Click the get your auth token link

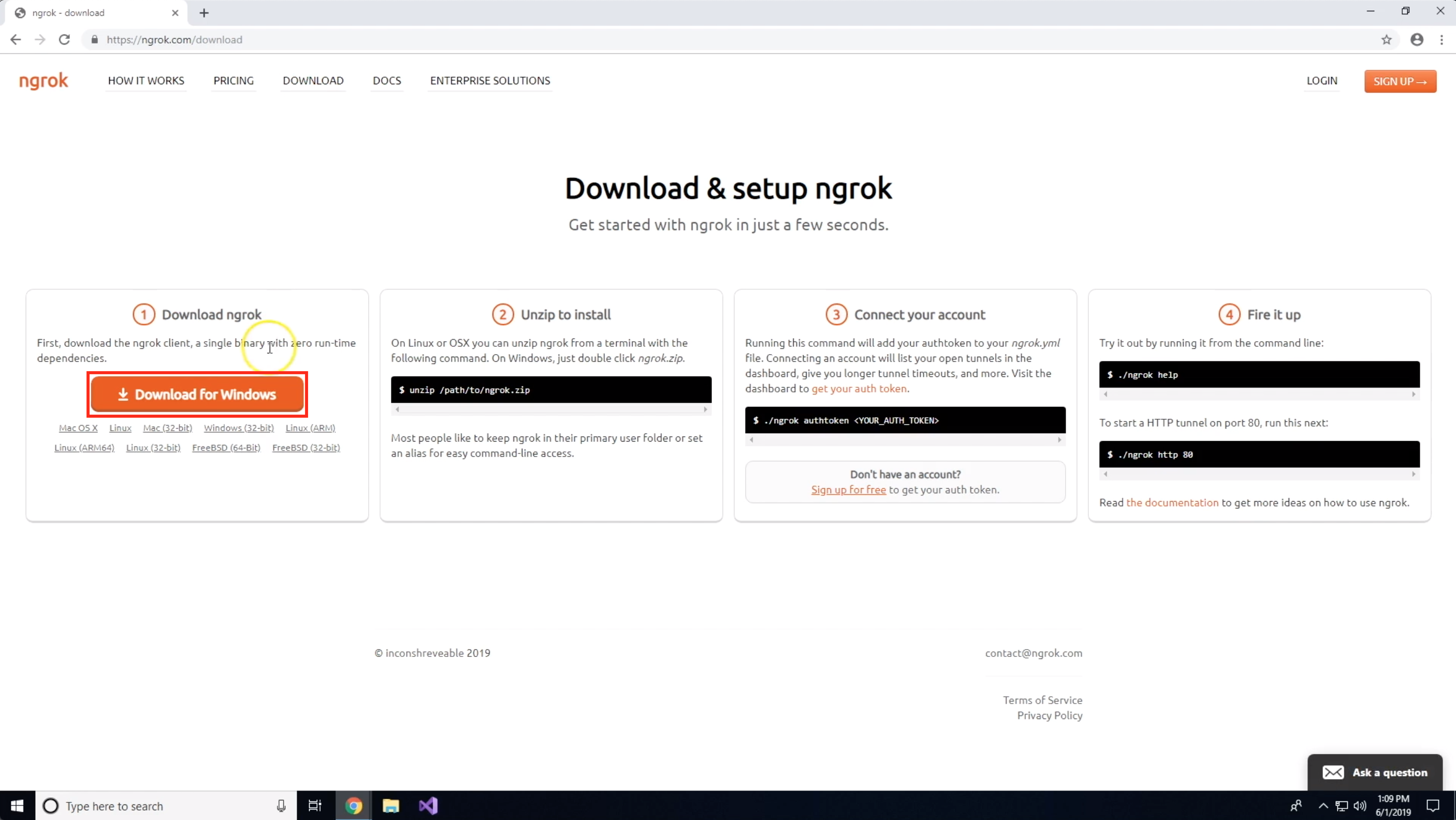[859, 389]
